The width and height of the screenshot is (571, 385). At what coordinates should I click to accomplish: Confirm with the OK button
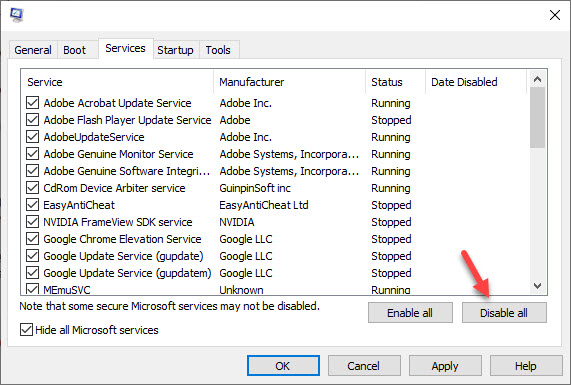283,365
